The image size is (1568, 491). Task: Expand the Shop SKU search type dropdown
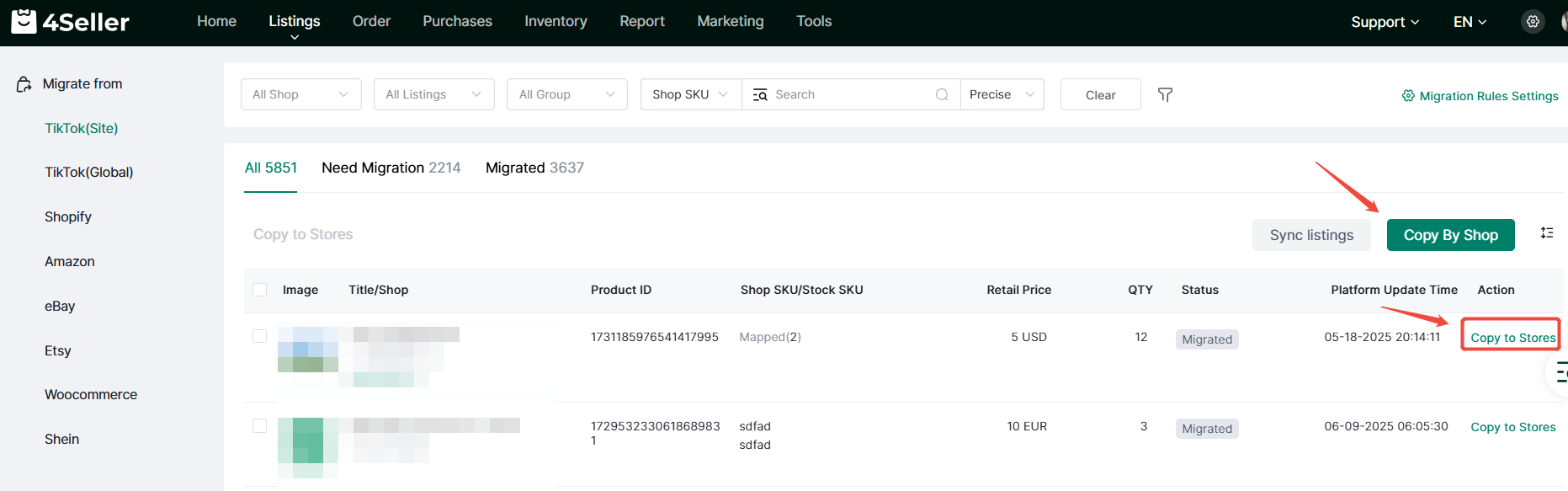(691, 94)
